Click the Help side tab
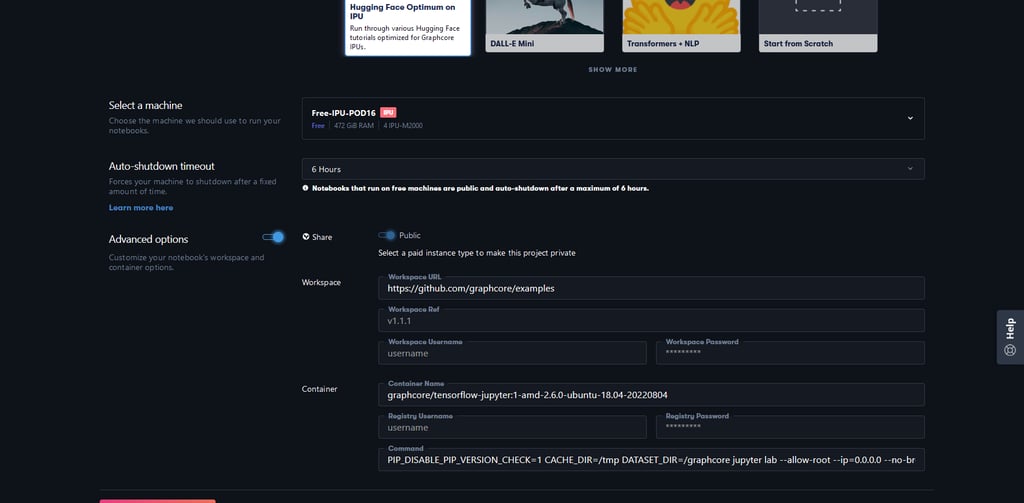The image size is (1024, 503). [x=1010, y=337]
